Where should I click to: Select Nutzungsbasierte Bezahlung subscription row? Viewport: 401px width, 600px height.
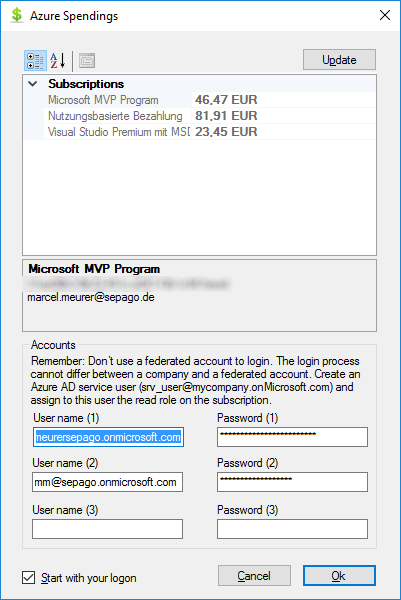point(199,116)
